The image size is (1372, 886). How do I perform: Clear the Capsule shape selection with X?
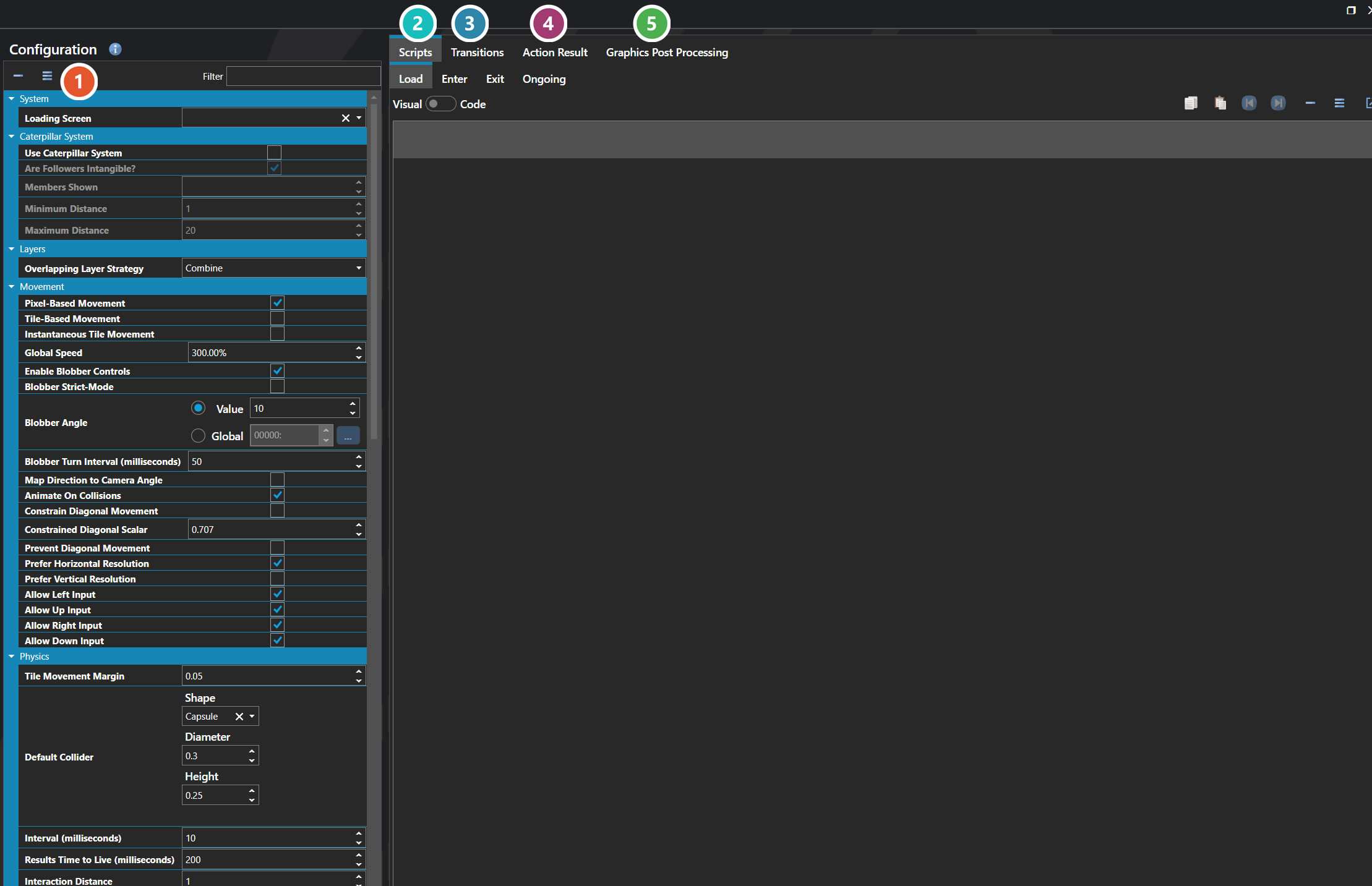[239, 717]
